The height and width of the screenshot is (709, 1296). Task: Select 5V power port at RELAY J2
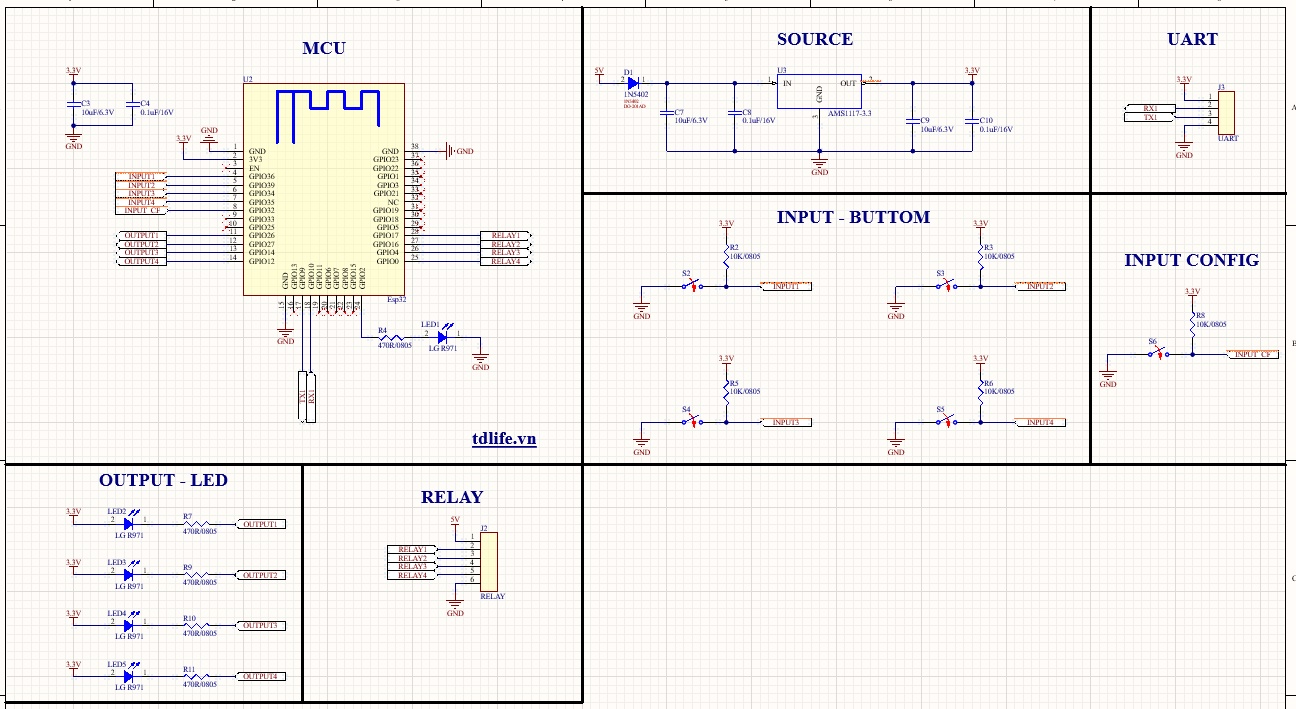(455, 522)
